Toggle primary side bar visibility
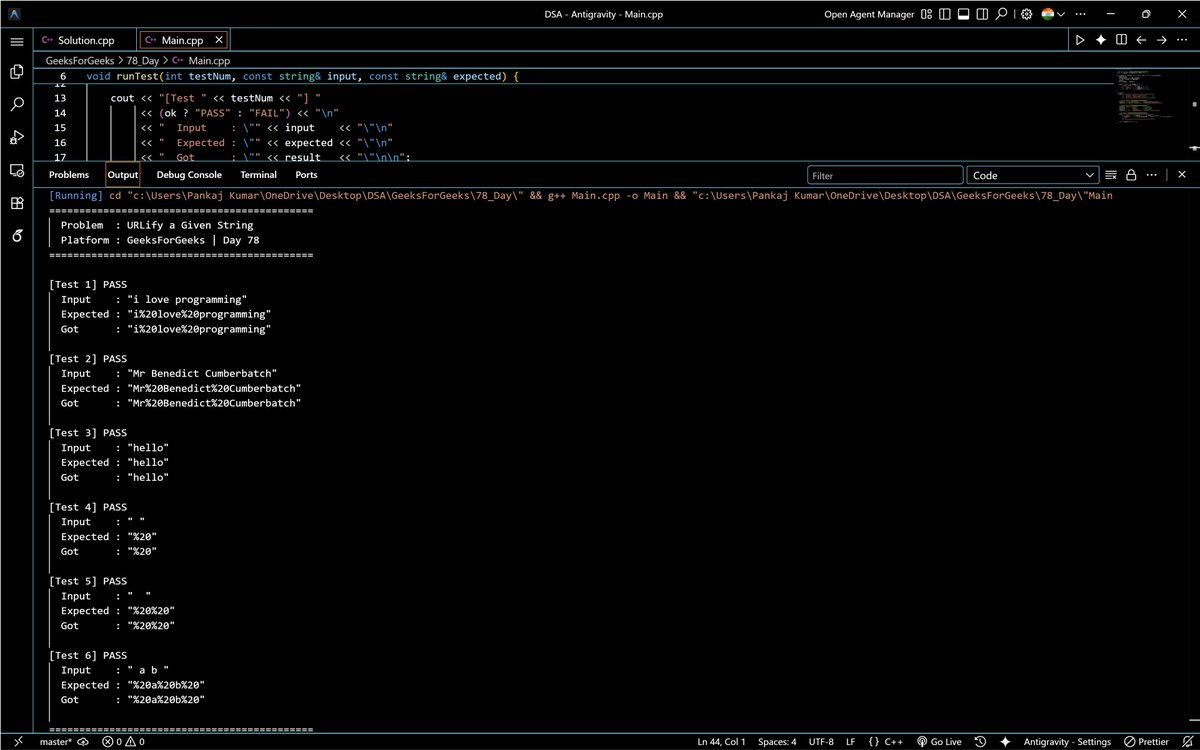The height and width of the screenshot is (750, 1200). pyautogui.click(x=945, y=14)
